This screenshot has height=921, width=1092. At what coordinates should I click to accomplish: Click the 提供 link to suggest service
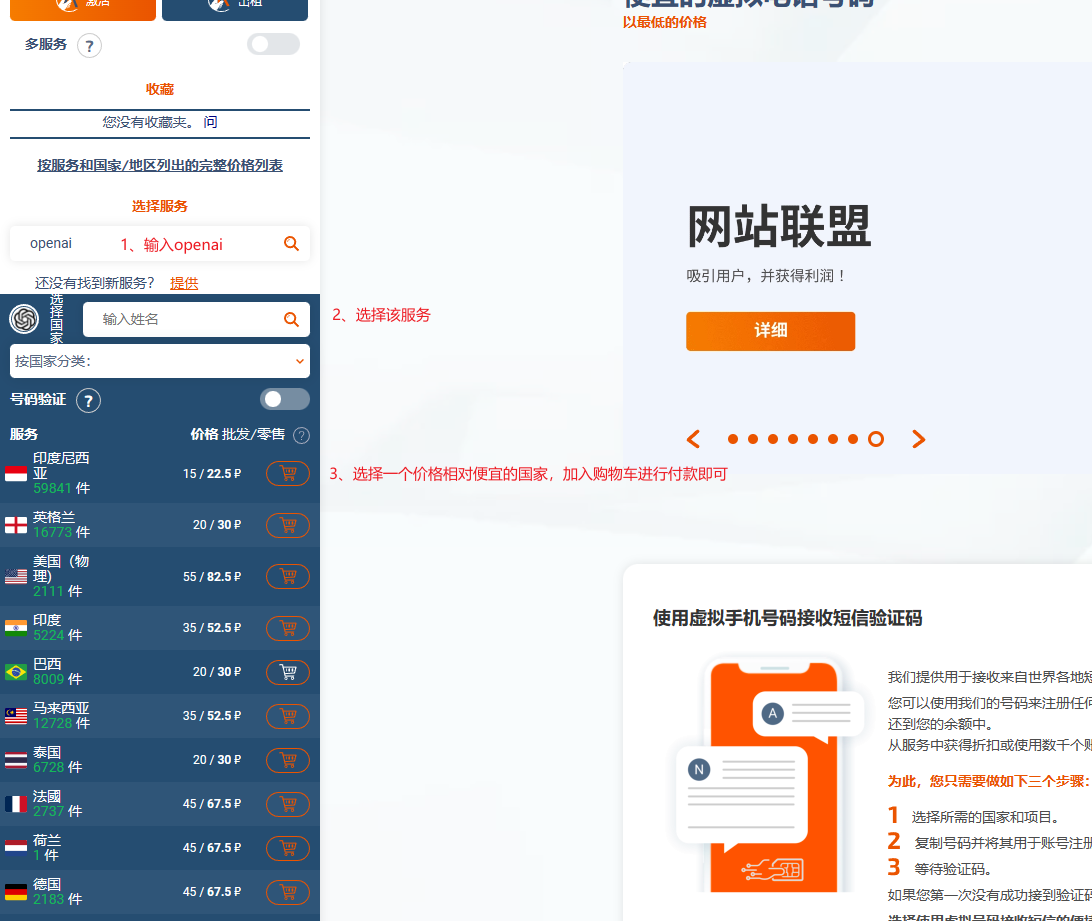tap(184, 283)
